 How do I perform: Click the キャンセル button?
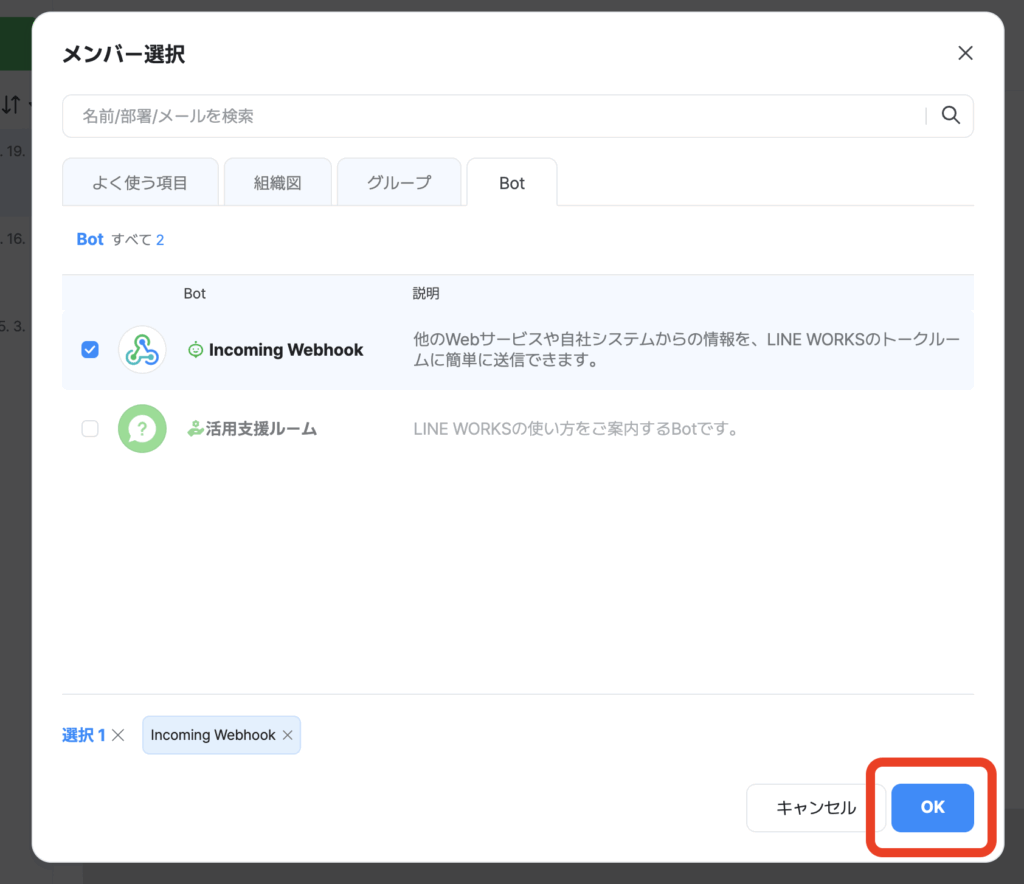tap(816, 808)
